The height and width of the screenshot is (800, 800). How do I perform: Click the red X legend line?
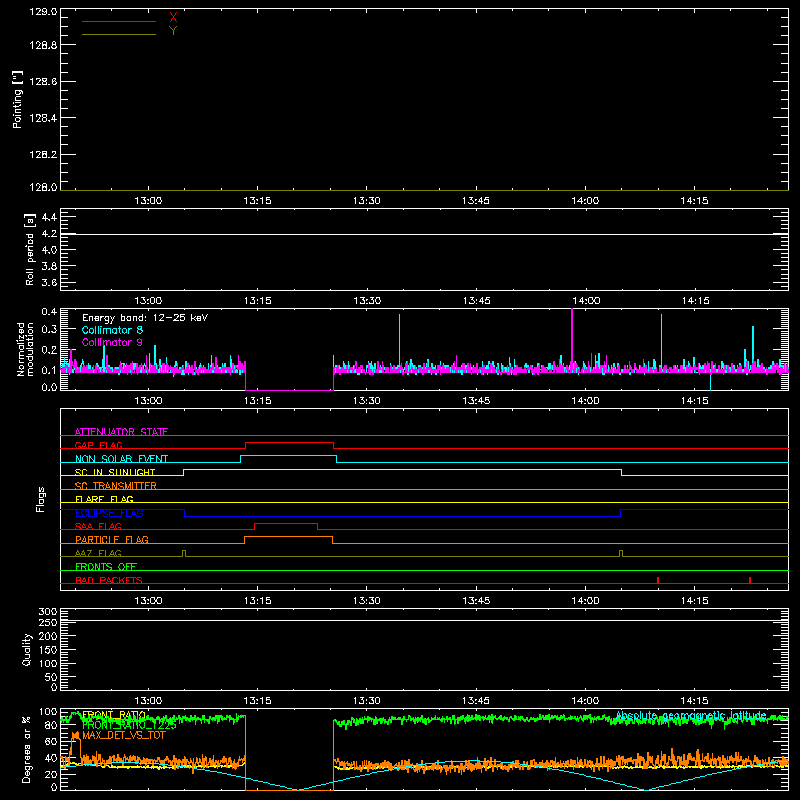pyautogui.click(x=119, y=21)
